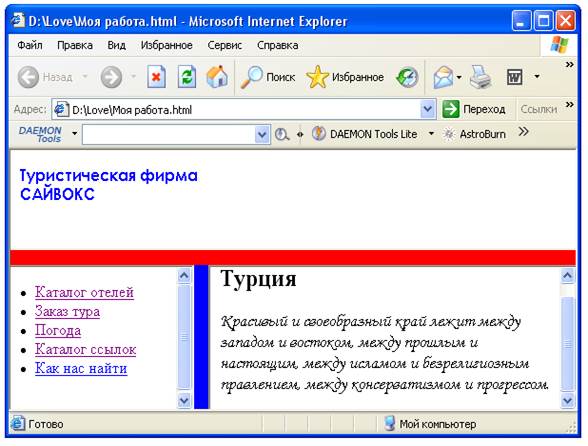The width and height of the screenshot is (588, 446).
Task: Click My Computer zone icon in status bar
Action: 390,423
